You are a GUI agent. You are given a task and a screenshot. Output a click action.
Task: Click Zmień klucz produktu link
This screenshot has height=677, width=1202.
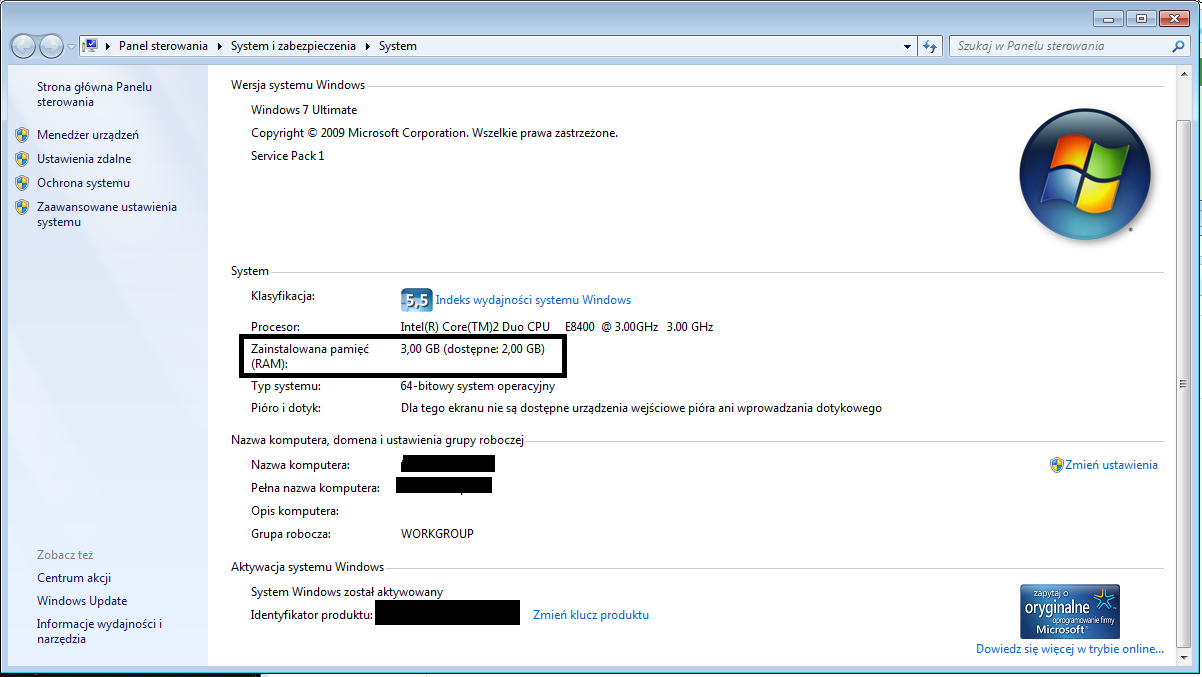591,615
